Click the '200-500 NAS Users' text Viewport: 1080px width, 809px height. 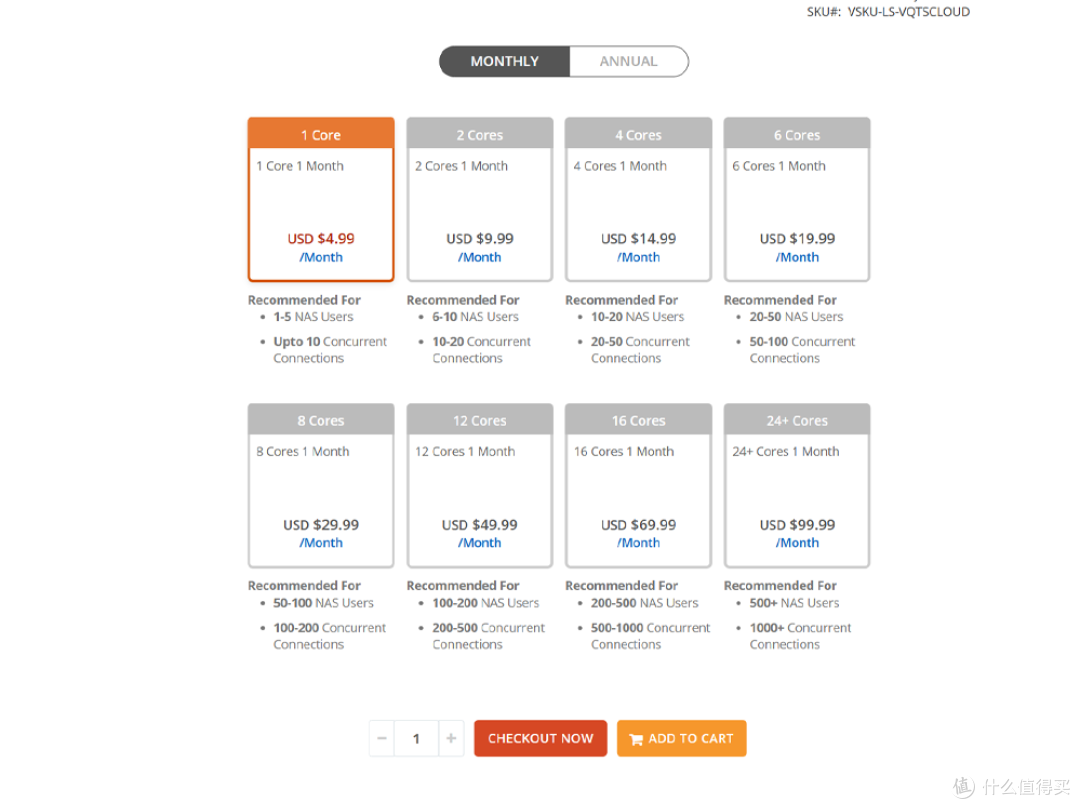coord(644,603)
